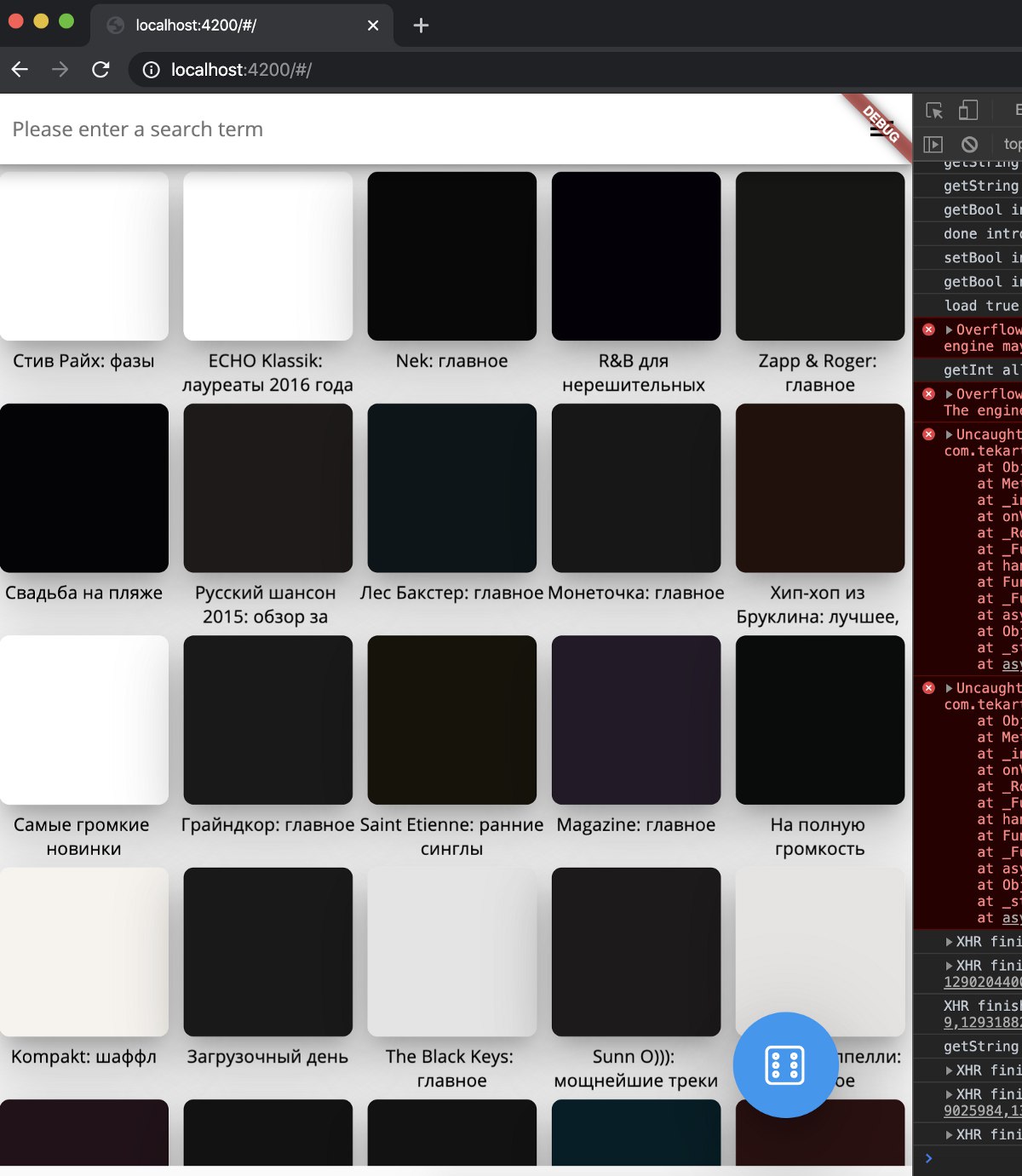1022x1176 pixels.
Task: Open a new browser tab
Action: [421, 26]
